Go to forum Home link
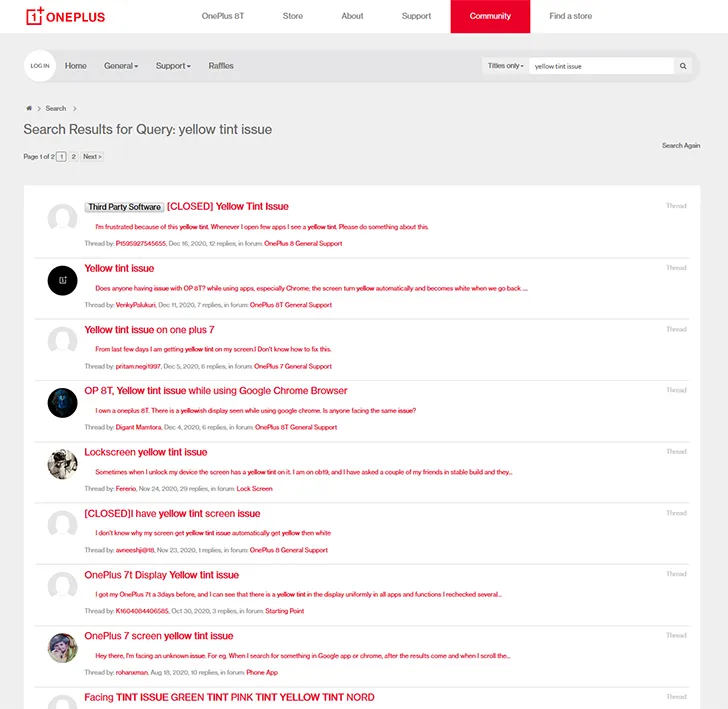Screen dimensions: 728x709 point(76,66)
